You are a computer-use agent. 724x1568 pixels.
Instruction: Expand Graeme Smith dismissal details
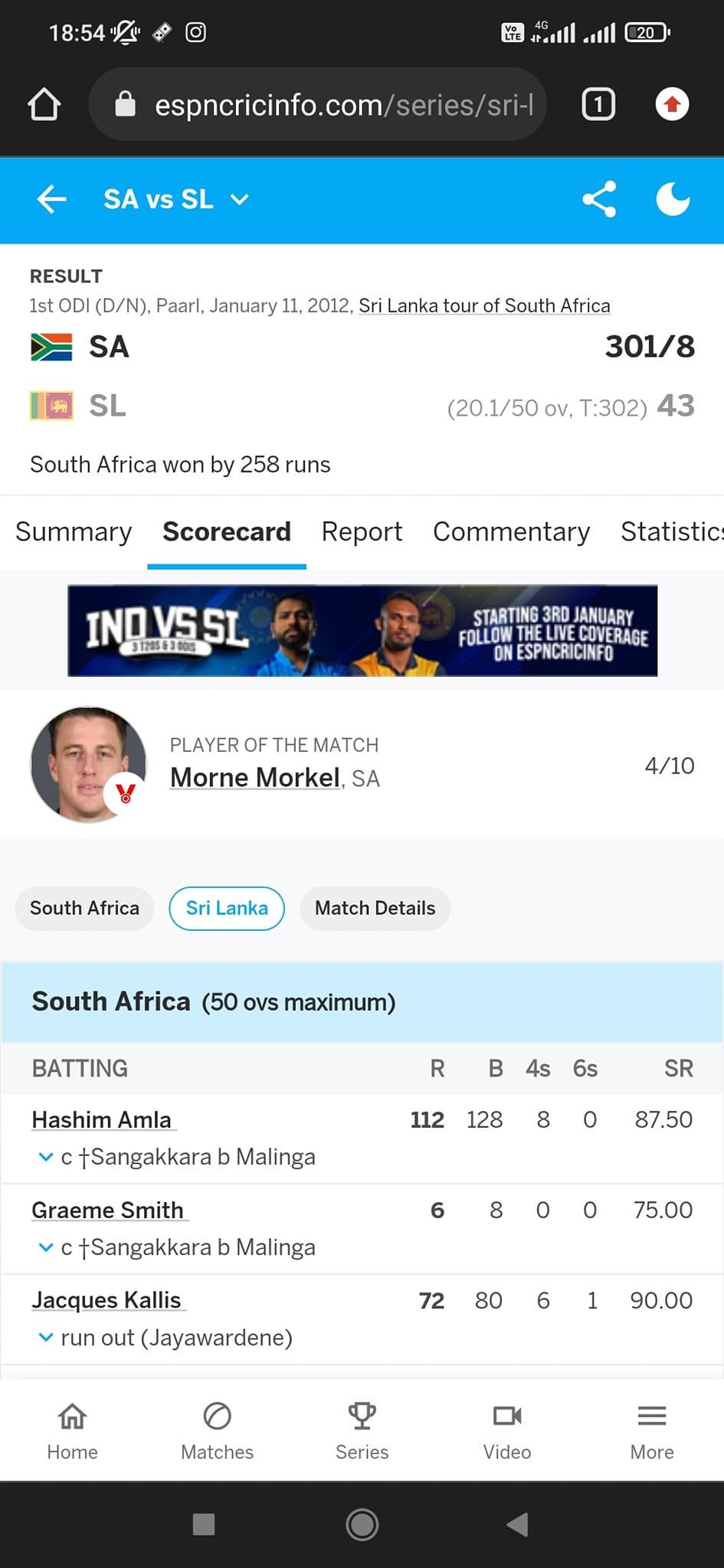46,1247
